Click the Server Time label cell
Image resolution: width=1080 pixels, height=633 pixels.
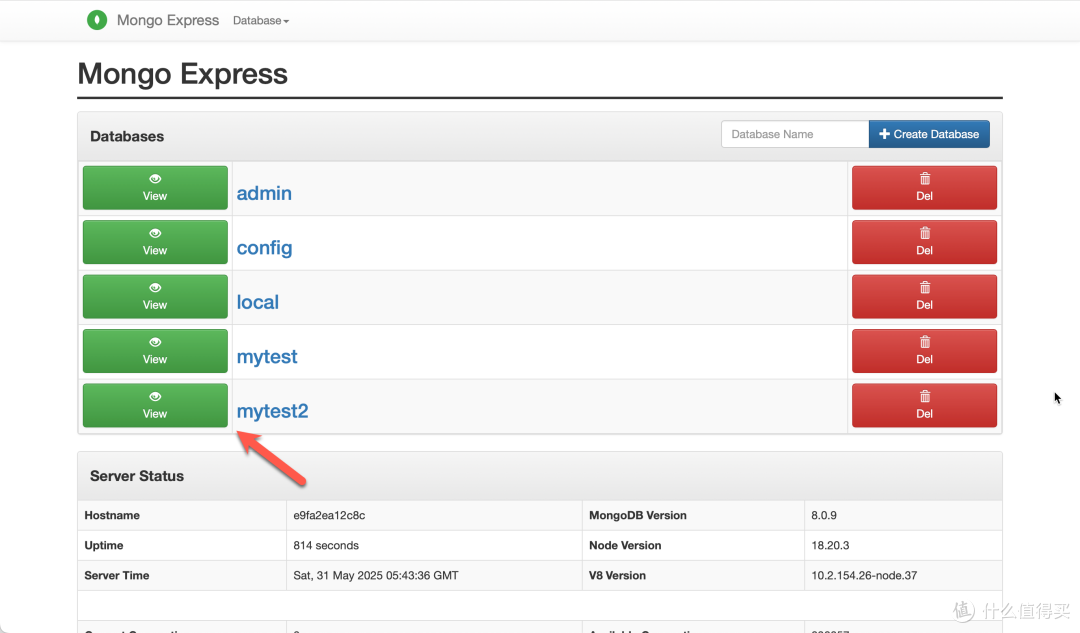[x=182, y=575]
